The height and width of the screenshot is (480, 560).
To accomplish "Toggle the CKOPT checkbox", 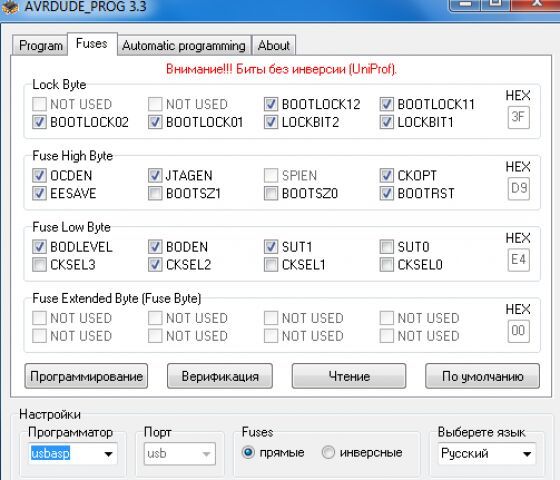I will pos(386,175).
